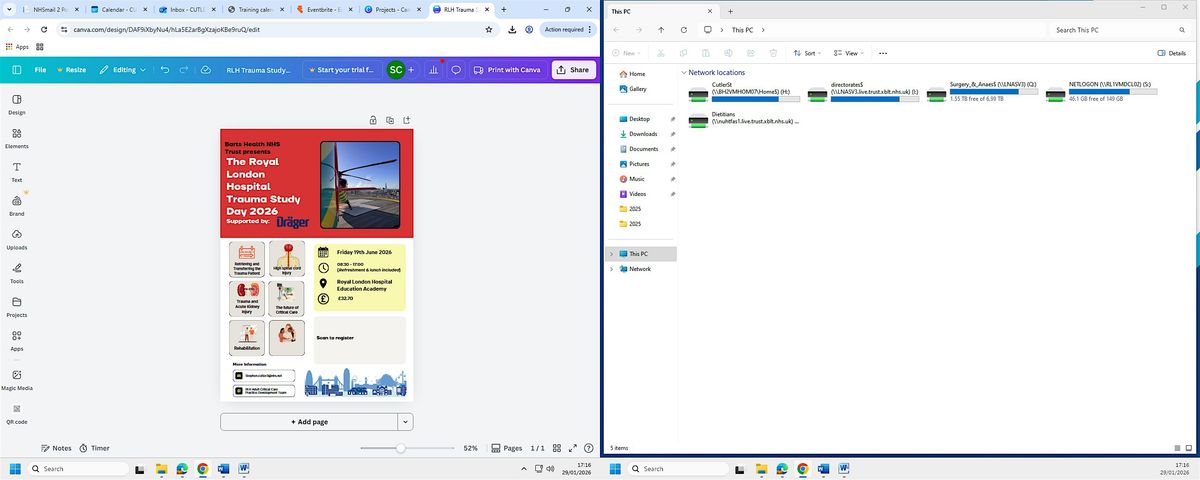Click the Share button

point(573,70)
